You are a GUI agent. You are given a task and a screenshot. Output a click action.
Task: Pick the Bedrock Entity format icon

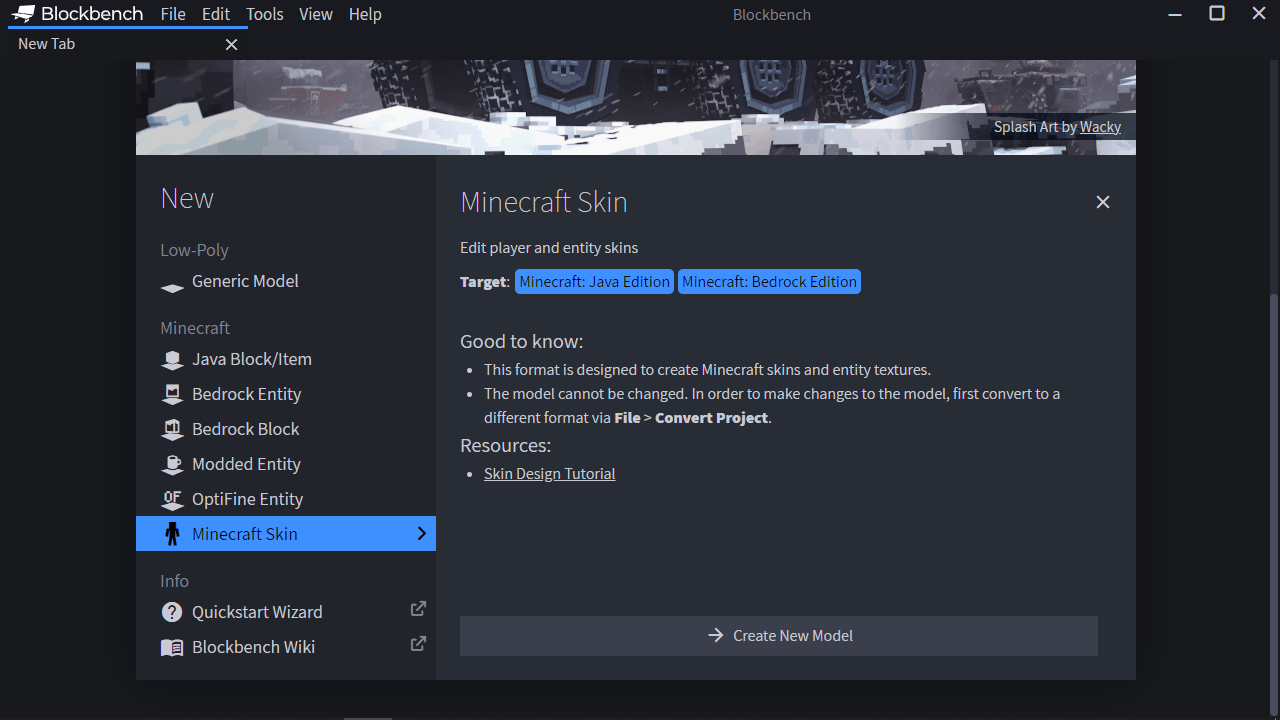[x=172, y=395]
